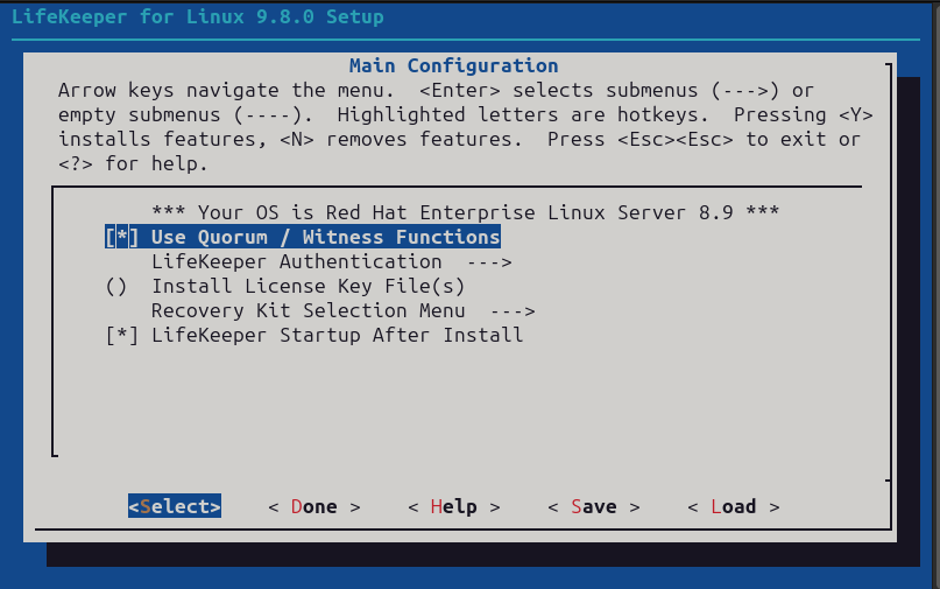Viewport: 941px width, 589px height.
Task: Open Recovery Kit Selection Menu submenu
Action: [343, 311]
